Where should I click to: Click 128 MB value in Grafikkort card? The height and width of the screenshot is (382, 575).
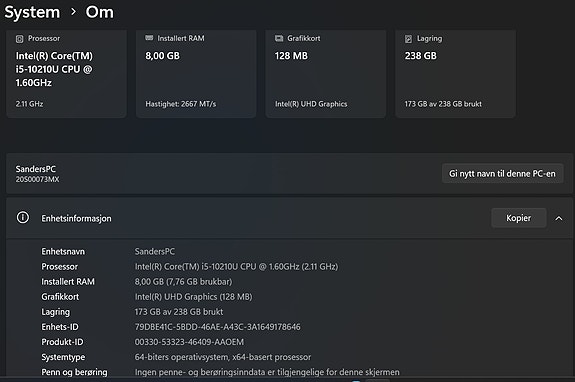click(291, 56)
